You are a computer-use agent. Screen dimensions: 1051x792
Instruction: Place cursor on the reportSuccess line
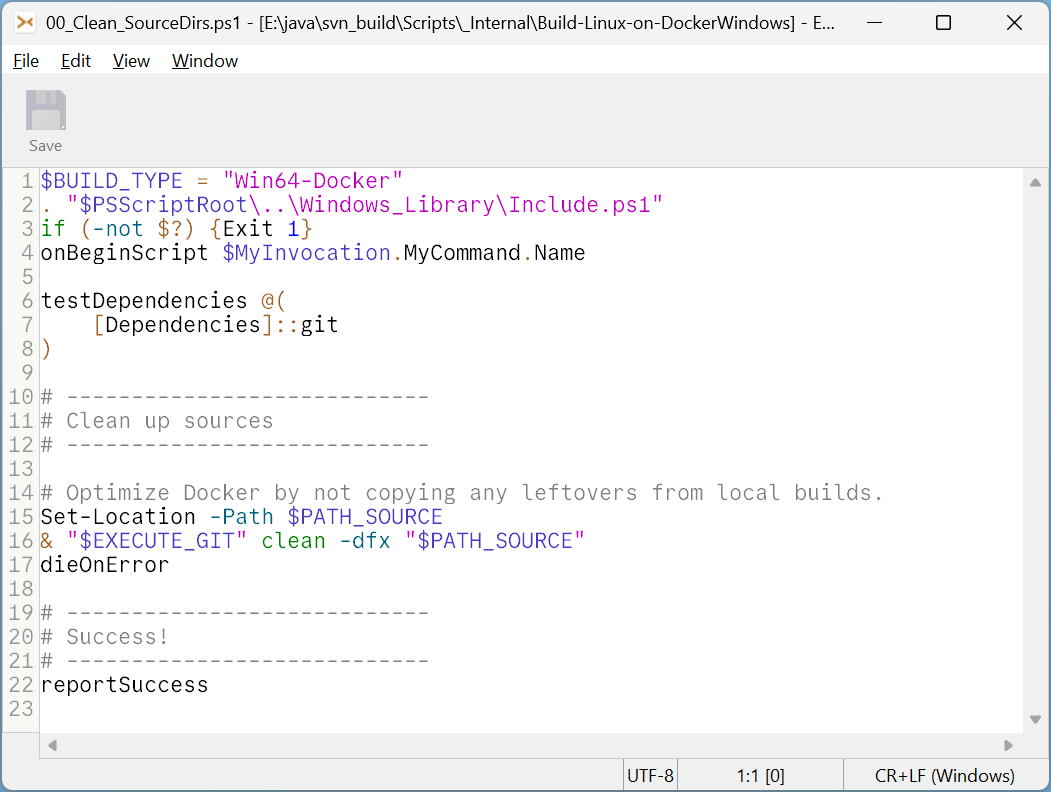tap(123, 684)
